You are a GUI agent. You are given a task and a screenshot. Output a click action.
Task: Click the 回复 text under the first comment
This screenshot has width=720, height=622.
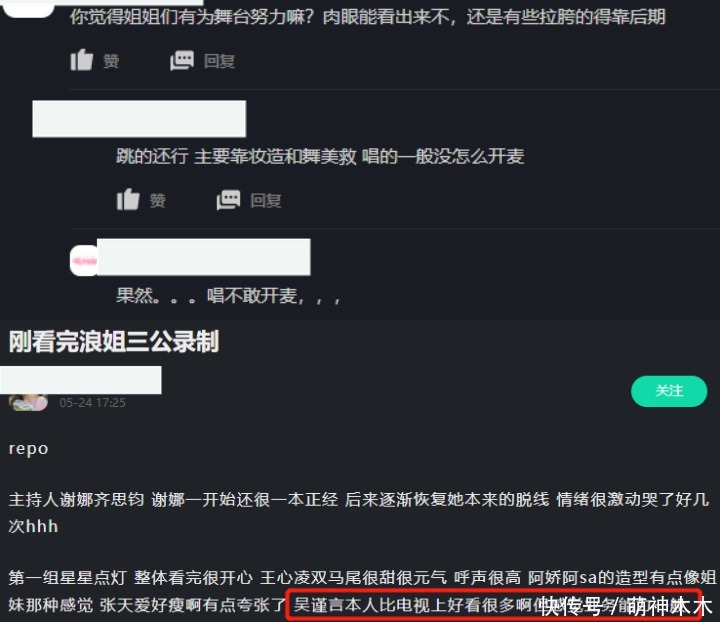point(219,61)
